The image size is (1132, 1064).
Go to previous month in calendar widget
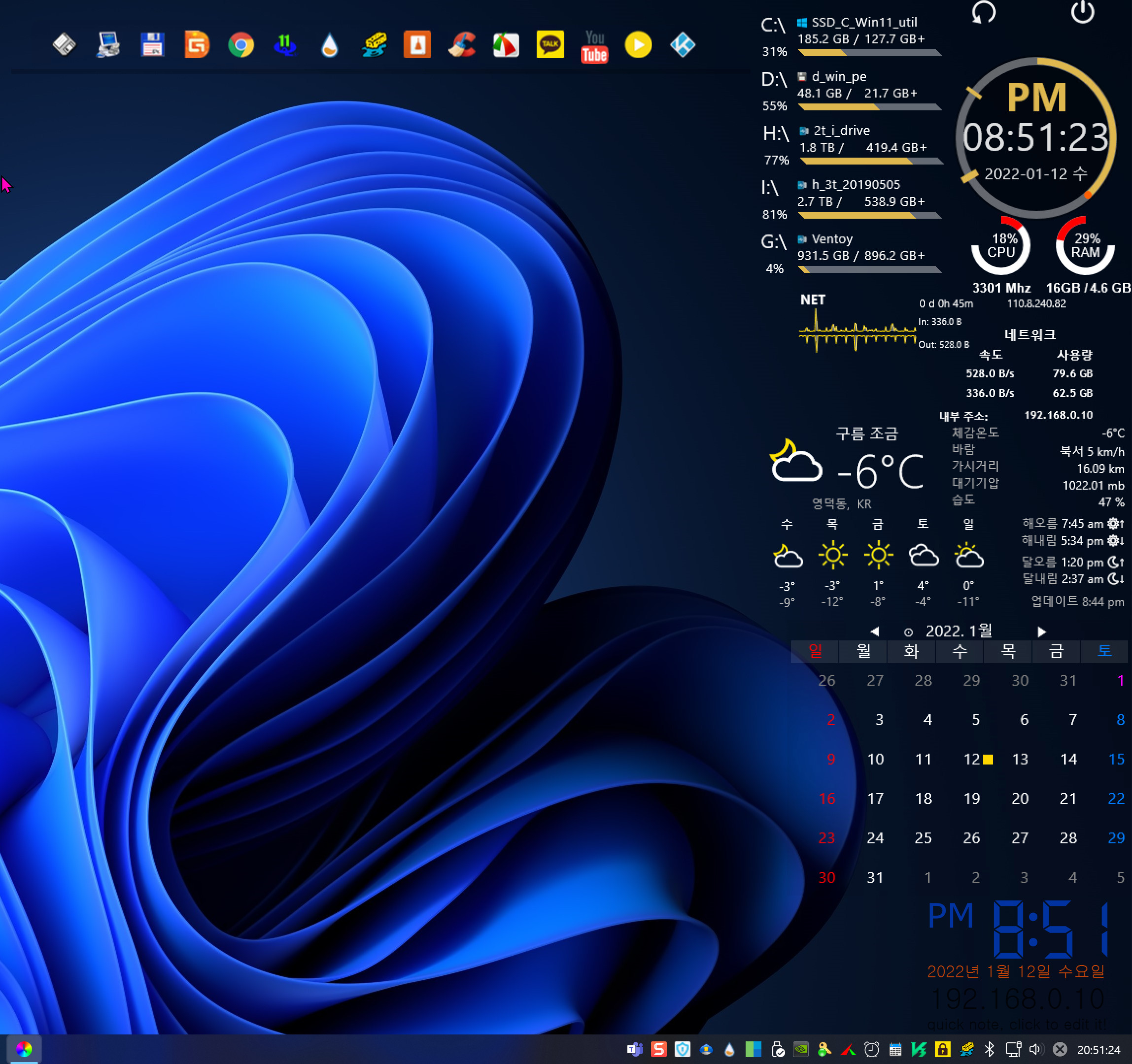pos(875,632)
